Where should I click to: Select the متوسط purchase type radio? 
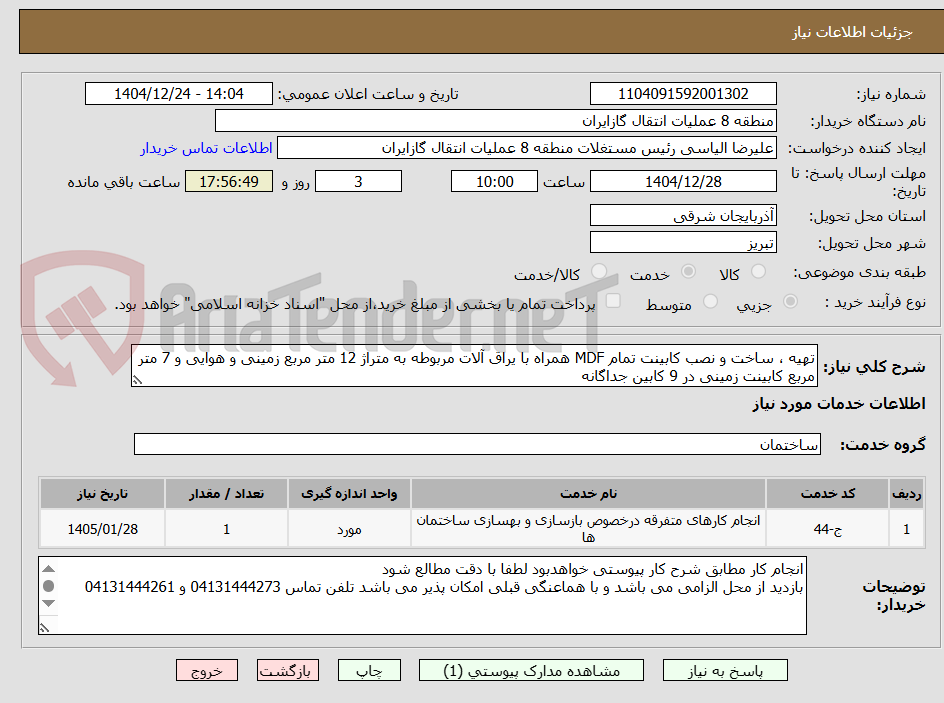click(x=710, y=301)
